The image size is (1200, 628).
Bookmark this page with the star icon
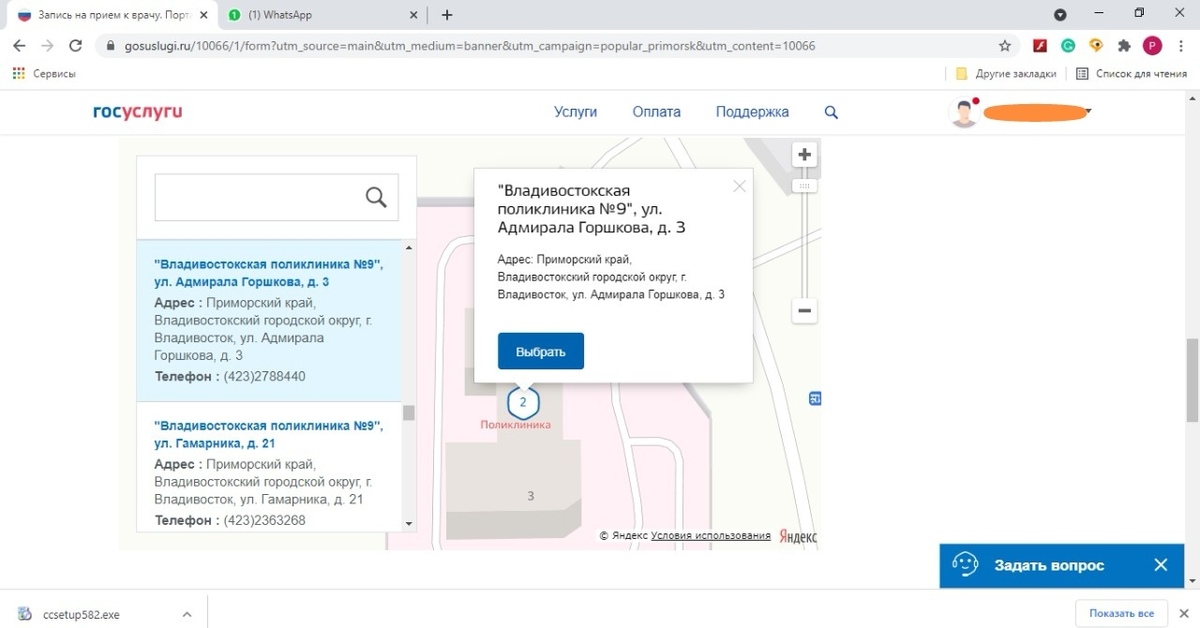coord(1005,45)
